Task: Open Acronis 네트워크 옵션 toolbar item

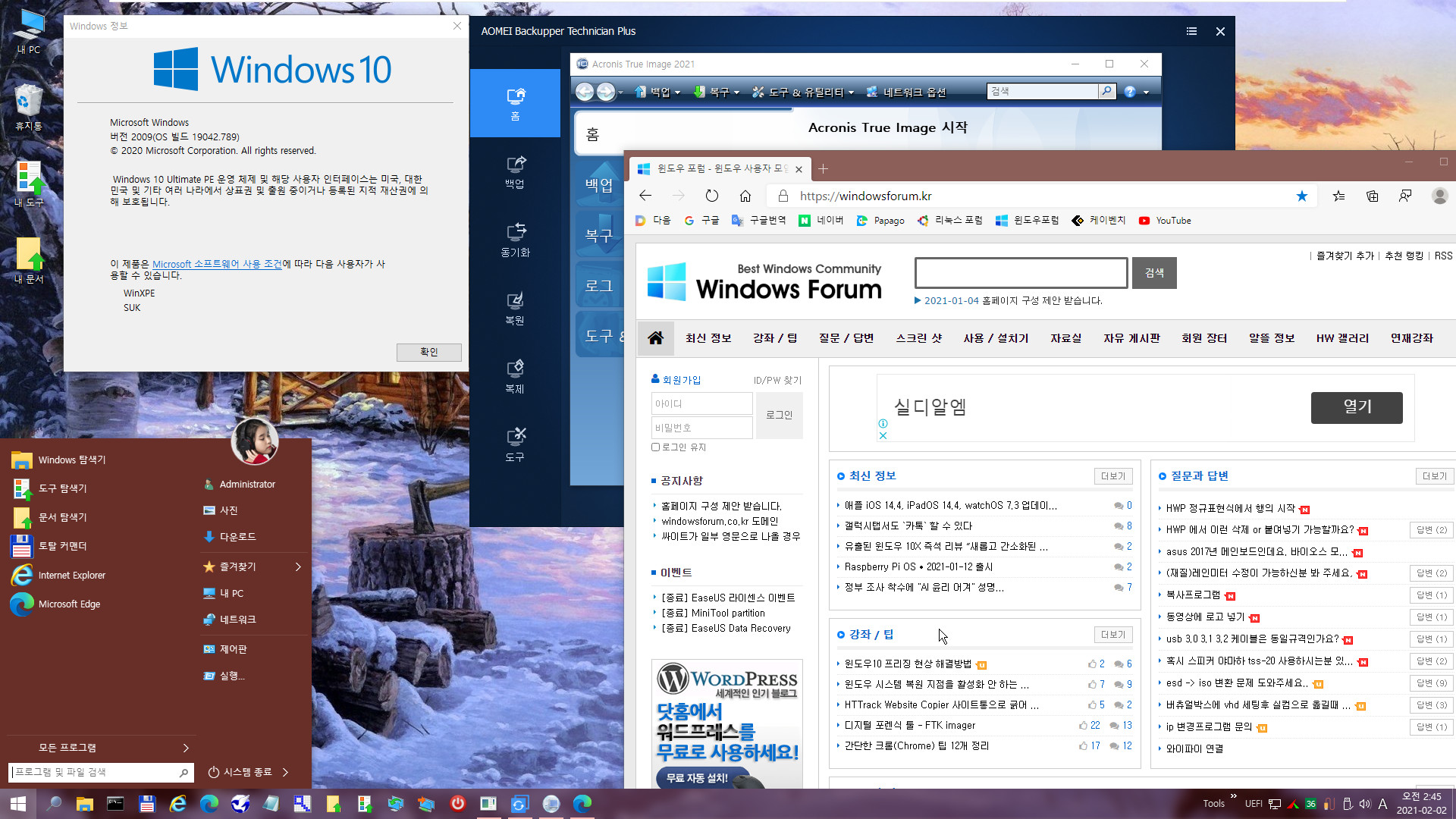Action: tap(906, 92)
